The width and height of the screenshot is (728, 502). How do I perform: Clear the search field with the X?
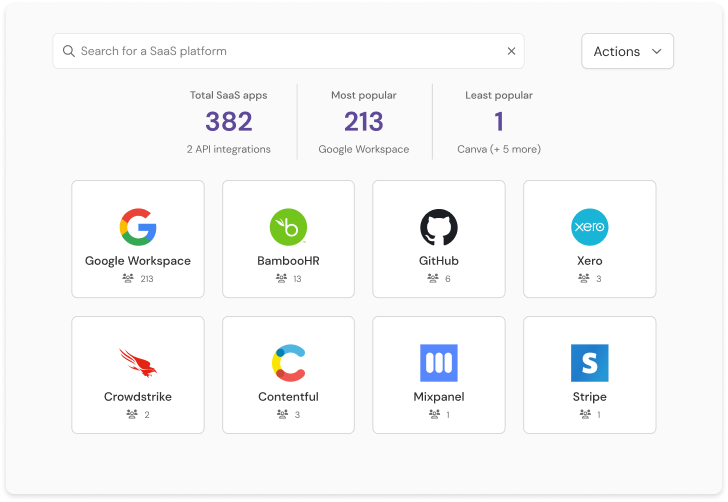[511, 51]
